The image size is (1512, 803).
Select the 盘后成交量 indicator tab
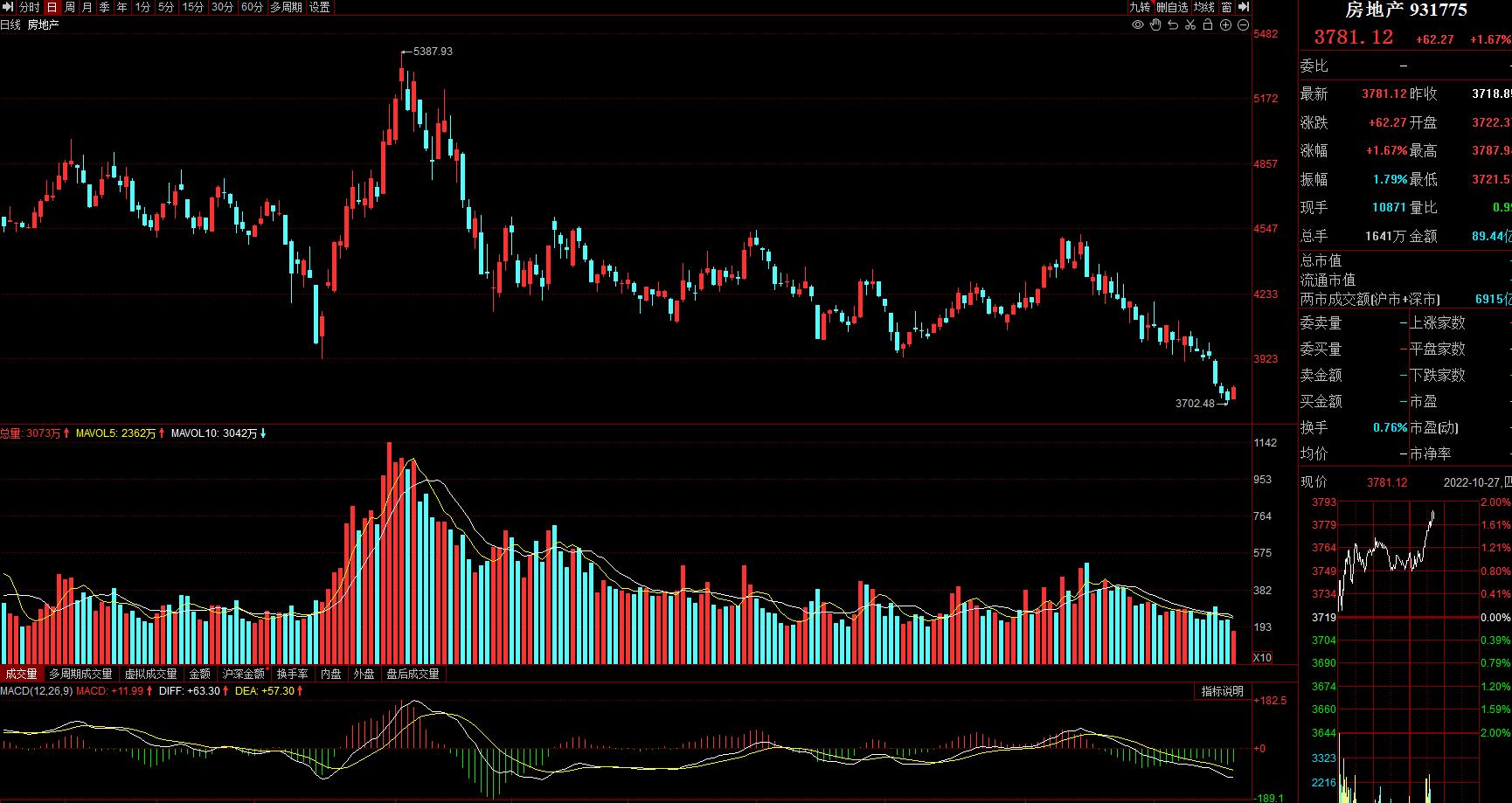(413, 674)
